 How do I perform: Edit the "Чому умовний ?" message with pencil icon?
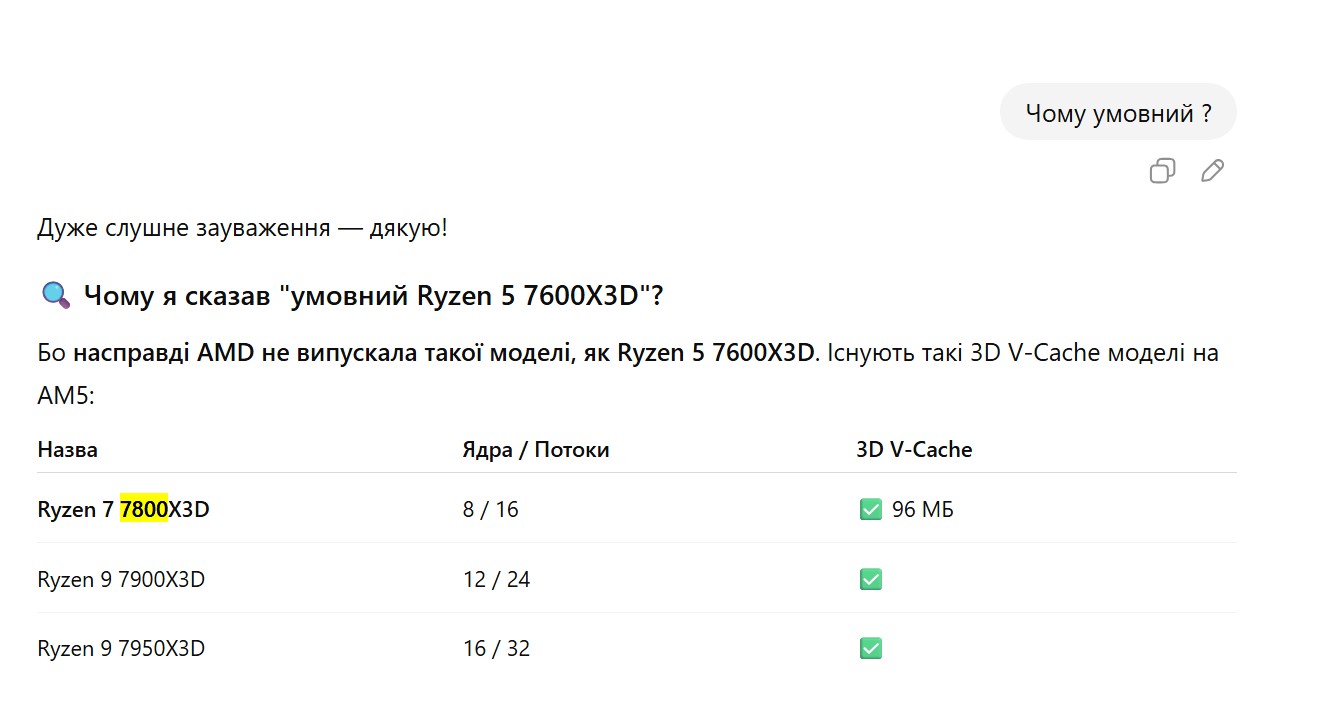[1212, 171]
